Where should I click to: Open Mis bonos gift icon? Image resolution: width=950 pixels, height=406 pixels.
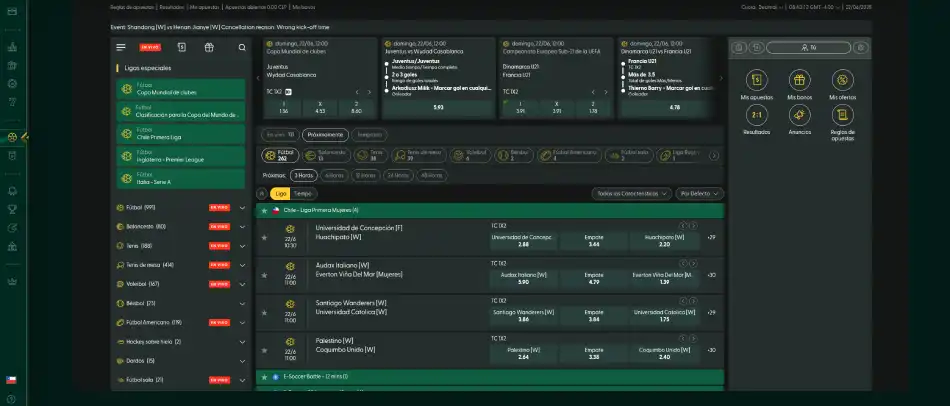[799, 81]
